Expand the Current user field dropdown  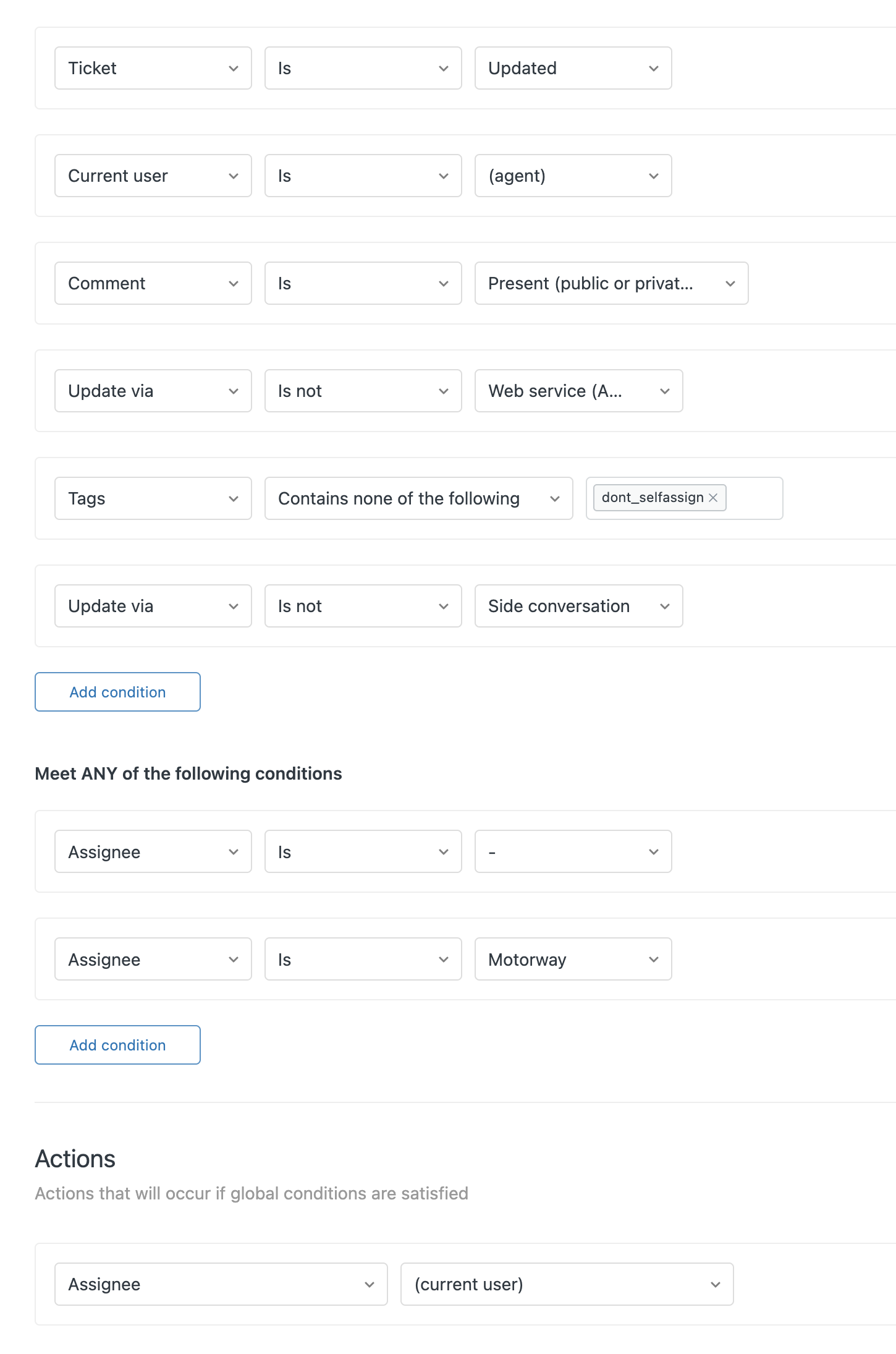click(153, 176)
